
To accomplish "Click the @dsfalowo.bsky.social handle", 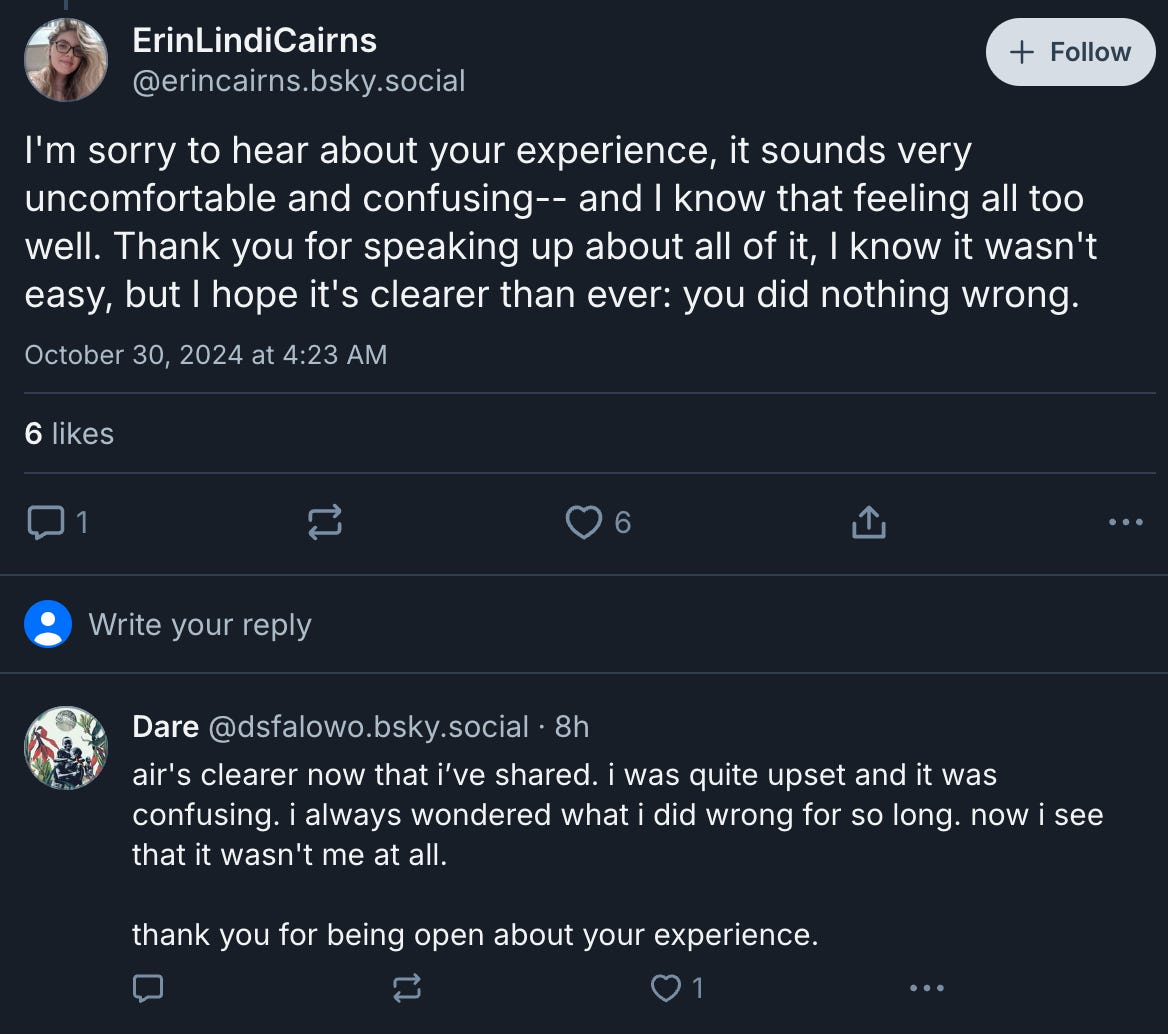I will tap(368, 727).
